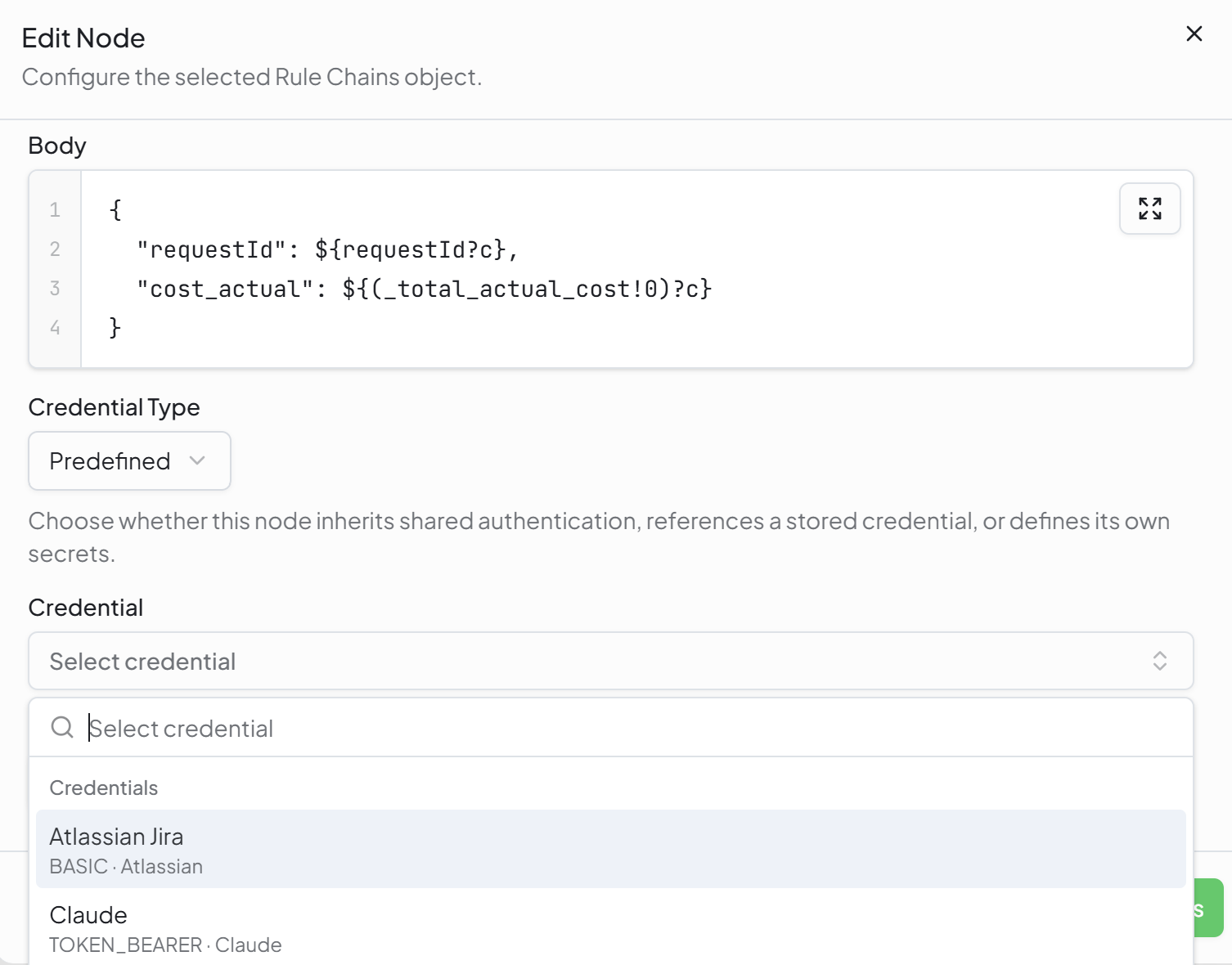The height and width of the screenshot is (965, 1232).
Task: Close the Edit Node dialog
Action: point(1194,34)
